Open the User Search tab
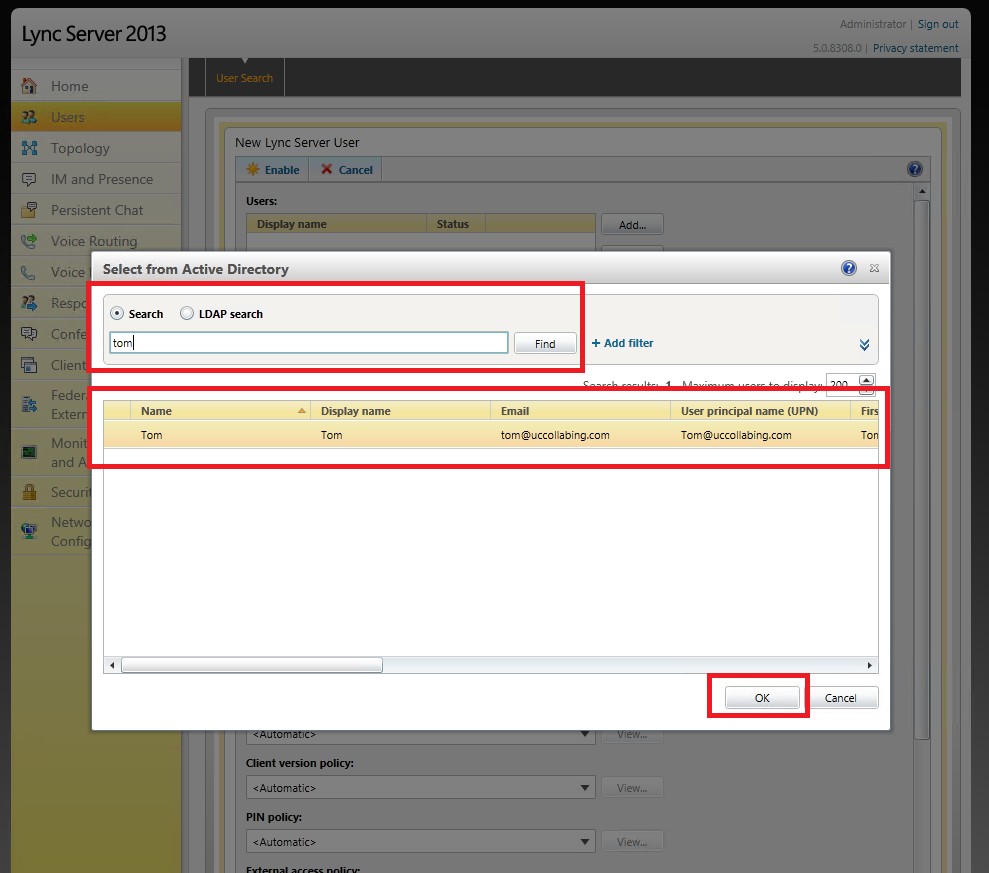989x873 pixels. click(245, 78)
